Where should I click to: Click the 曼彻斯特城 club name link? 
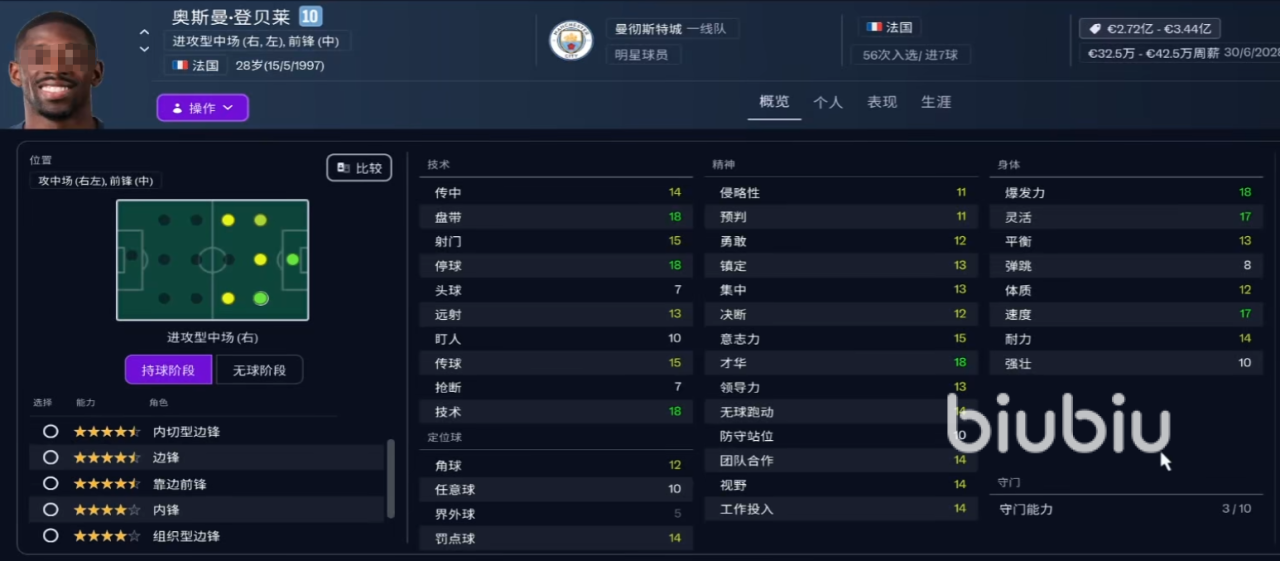[x=648, y=29]
